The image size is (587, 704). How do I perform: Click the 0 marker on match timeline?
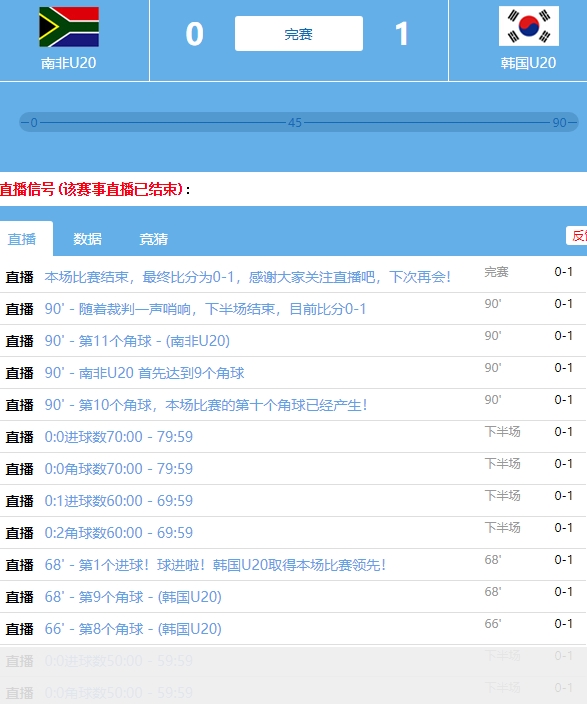pos(34,123)
